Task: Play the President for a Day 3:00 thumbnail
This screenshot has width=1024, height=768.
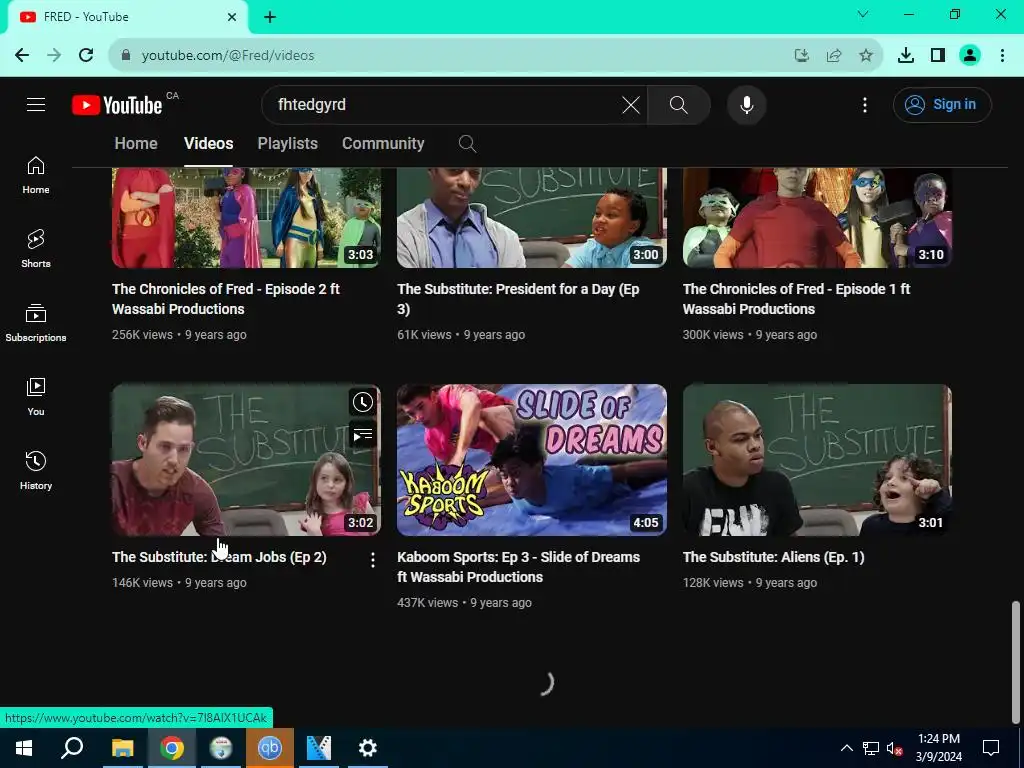Action: pyautogui.click(x=532, y=217)
